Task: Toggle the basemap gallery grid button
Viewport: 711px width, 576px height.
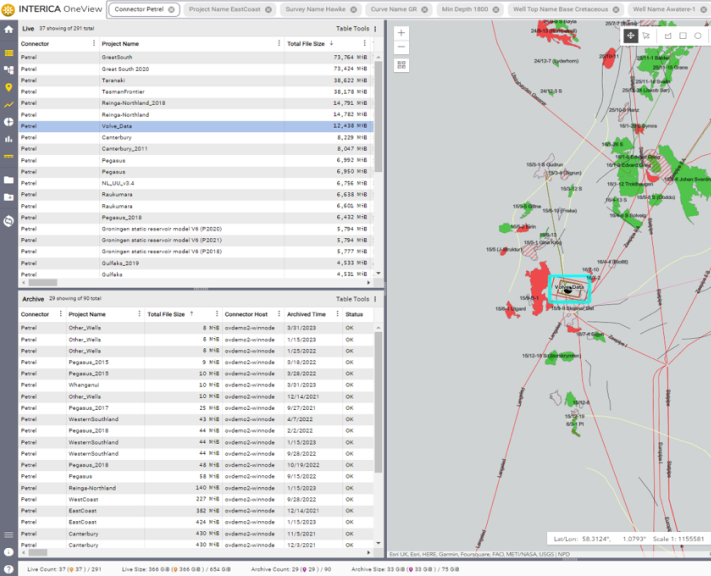Action: click(401, 65)
